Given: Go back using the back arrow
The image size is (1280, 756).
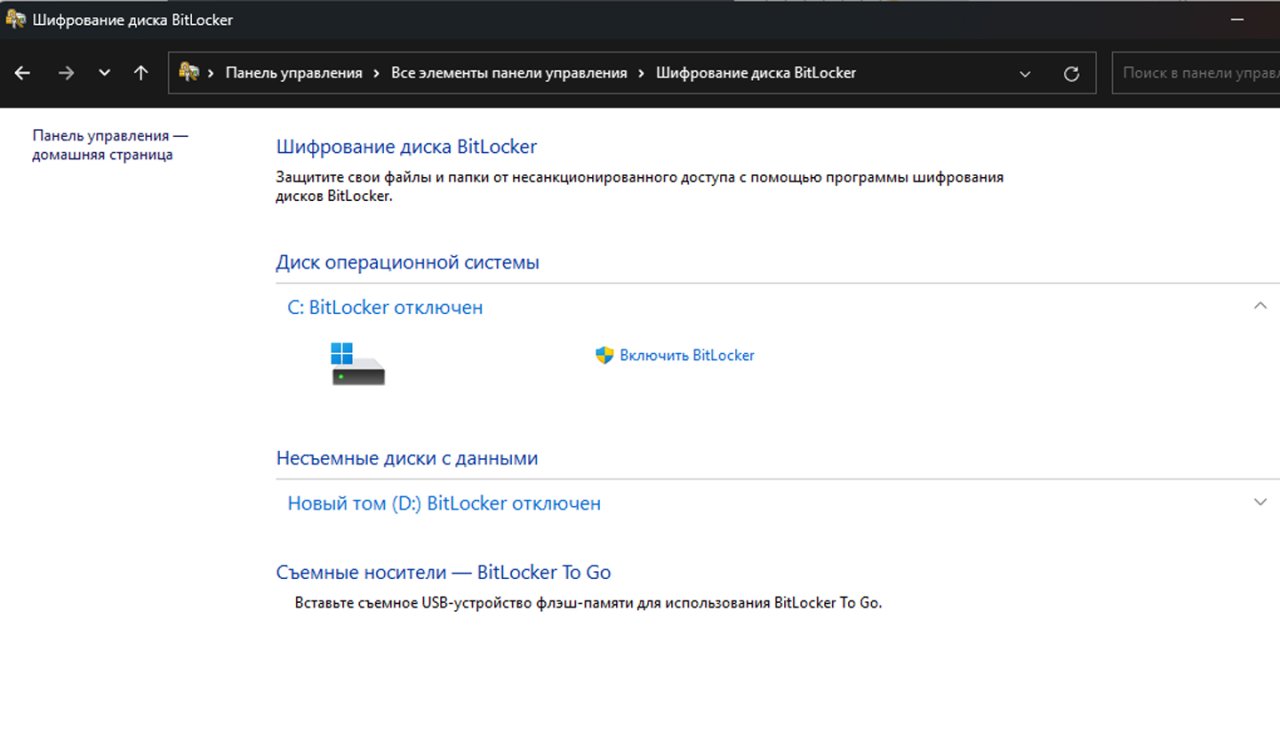Looking at the screenshot, I should tap(22, 73).
